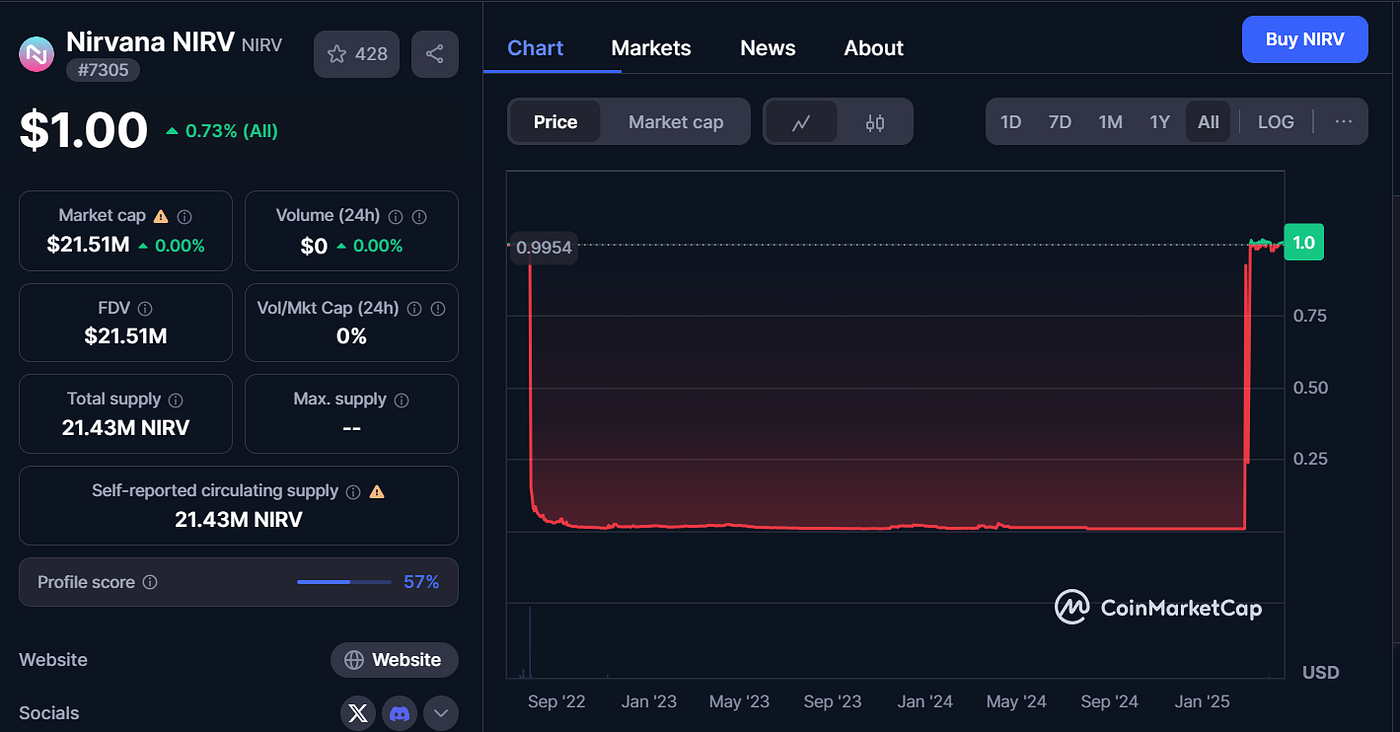Set chart range to 1D
This screenshot has width=1400, height=732.
[1011, 122]
